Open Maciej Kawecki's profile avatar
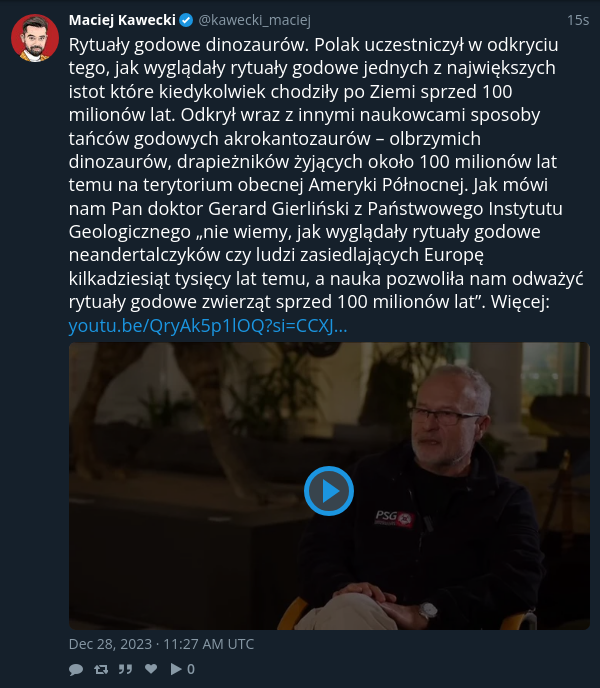Viewport: 600px width, 688px height. (35, 37)
